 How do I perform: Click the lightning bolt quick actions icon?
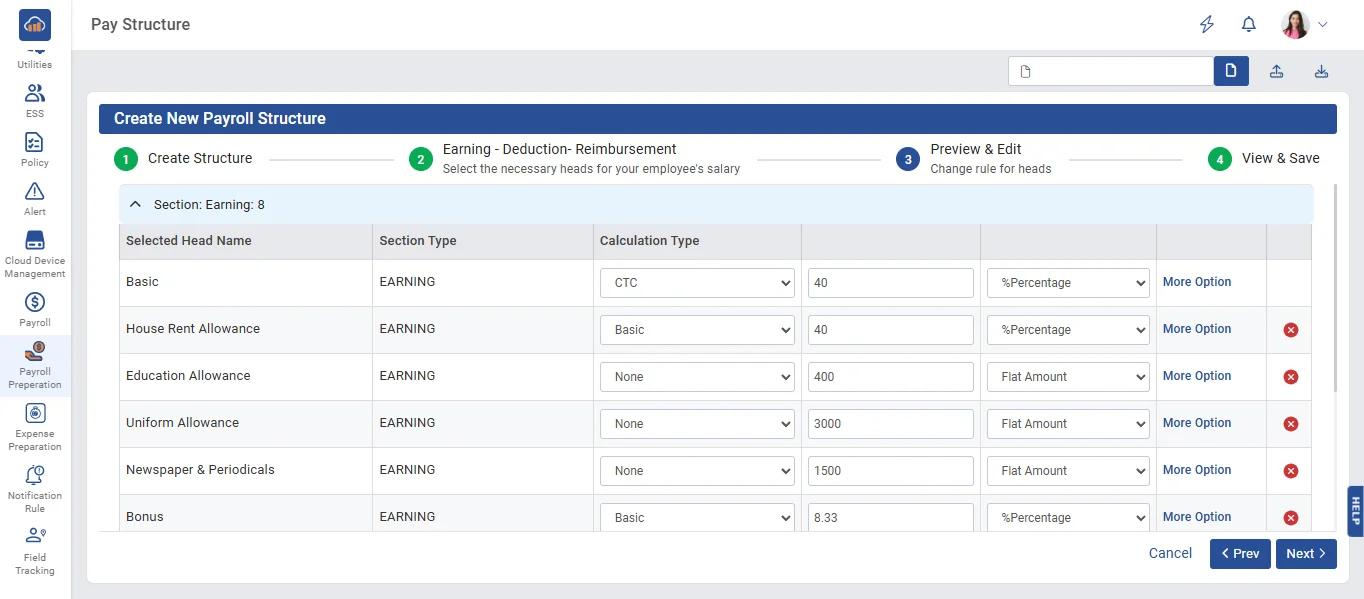click(1207, 25)
